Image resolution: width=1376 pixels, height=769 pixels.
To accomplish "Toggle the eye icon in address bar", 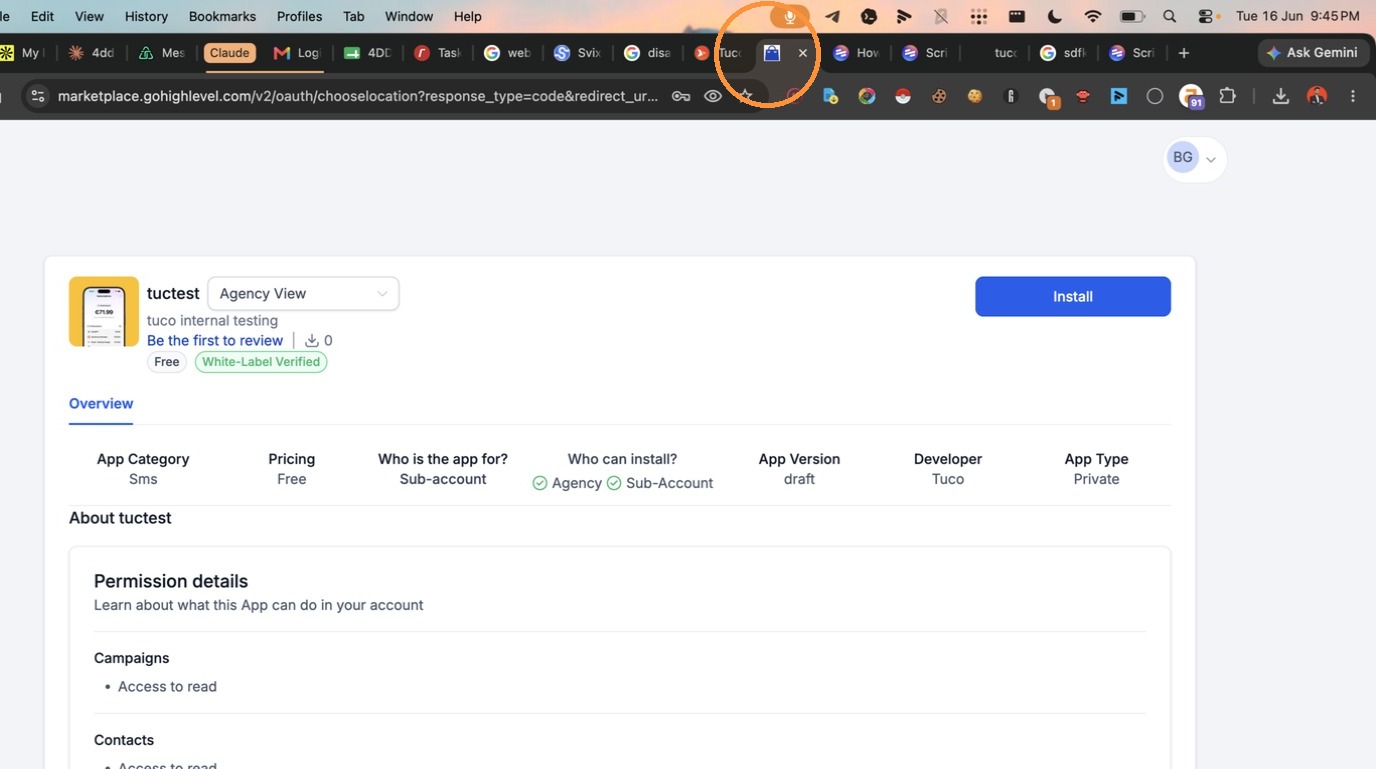I will click(x=713, y=96).
